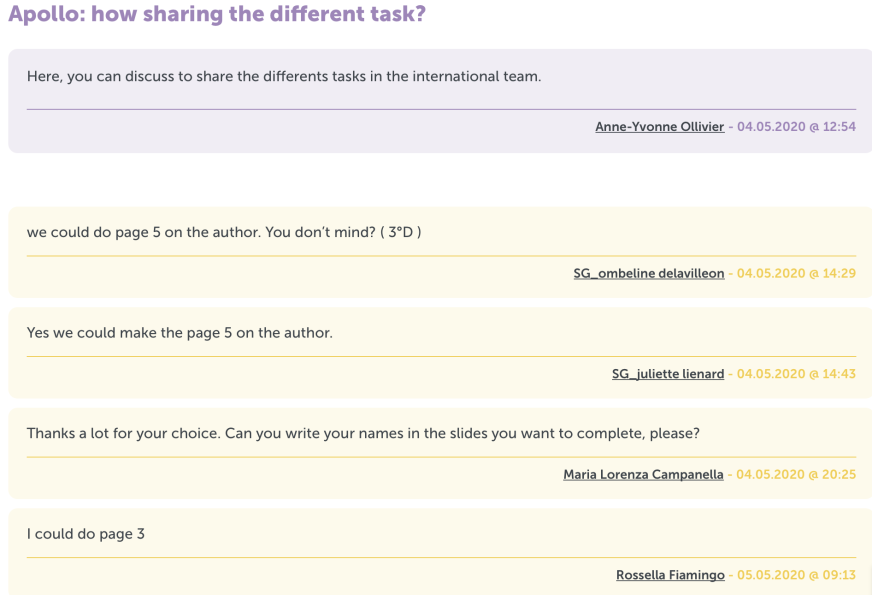The height and width of the screenshot is (595, 872).
Task: Click the 04.05.2020 @ 20:25 timestamp
Action: [796, 475]
